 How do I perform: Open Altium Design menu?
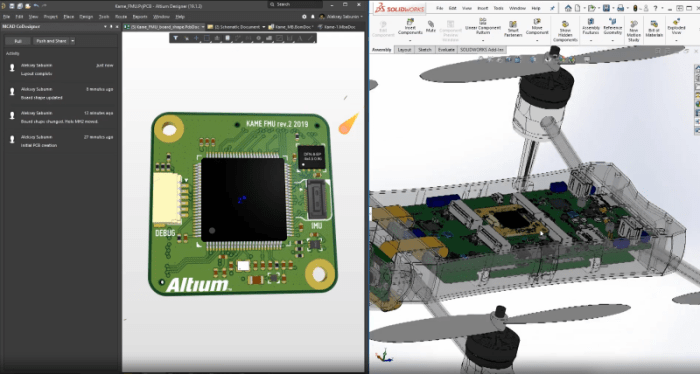(86, 17)
